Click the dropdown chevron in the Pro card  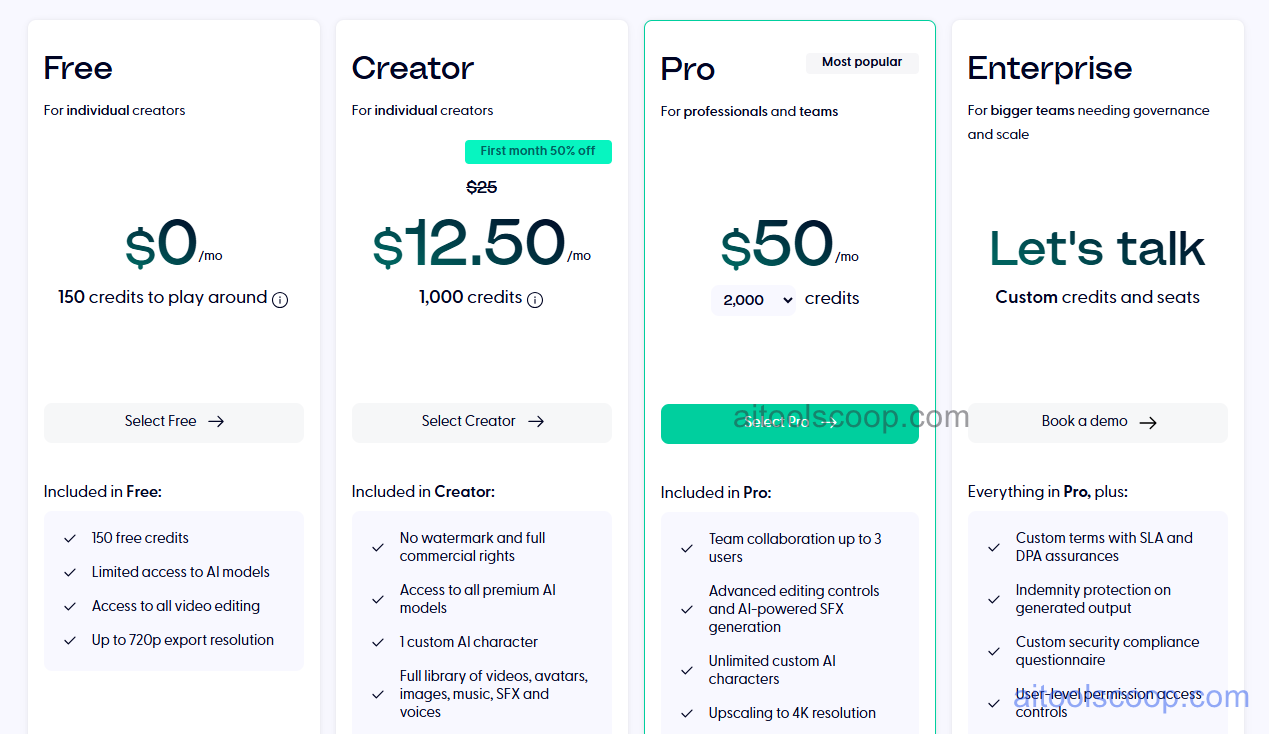tap(789, 300)
